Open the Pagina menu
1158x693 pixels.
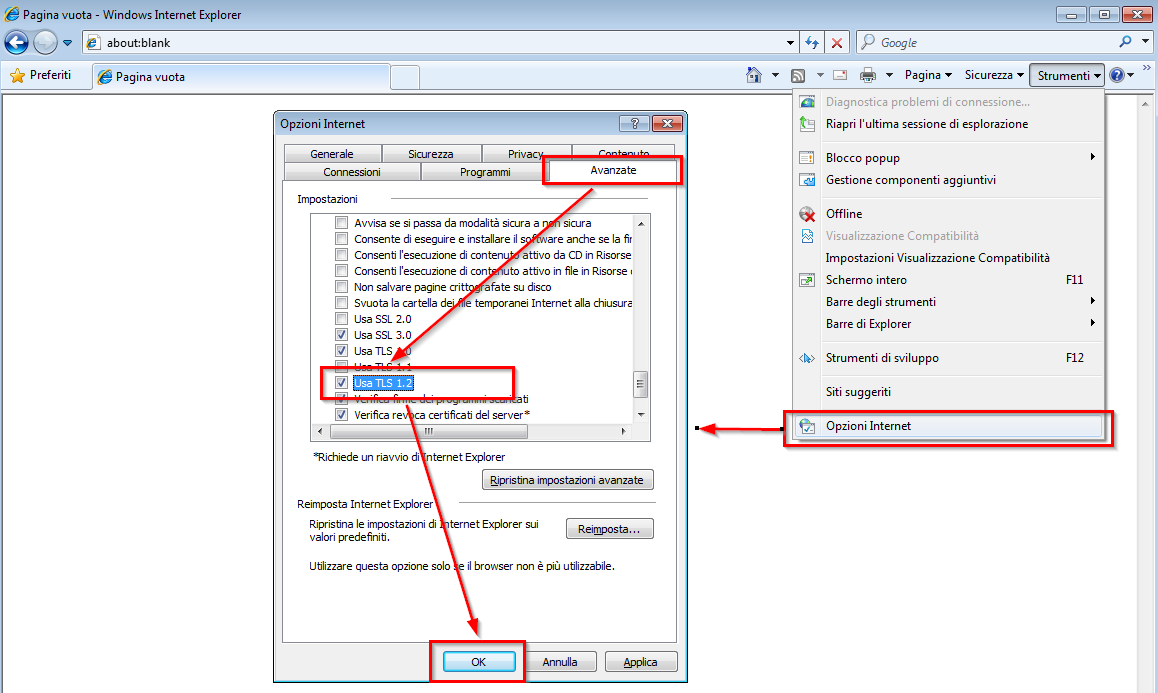click(928, 75)
